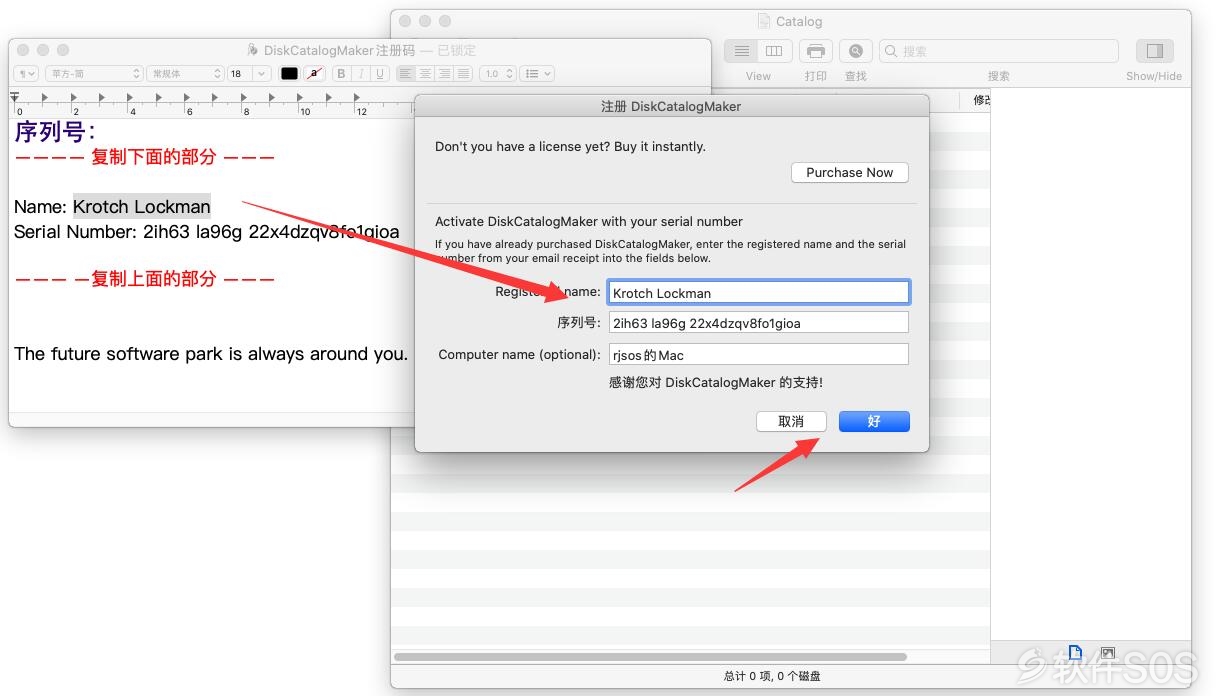This screenshot has width=1216, height=696.
Task: Click the highlighted name Krotch Lockman in TextEdit
Action: 142,207
